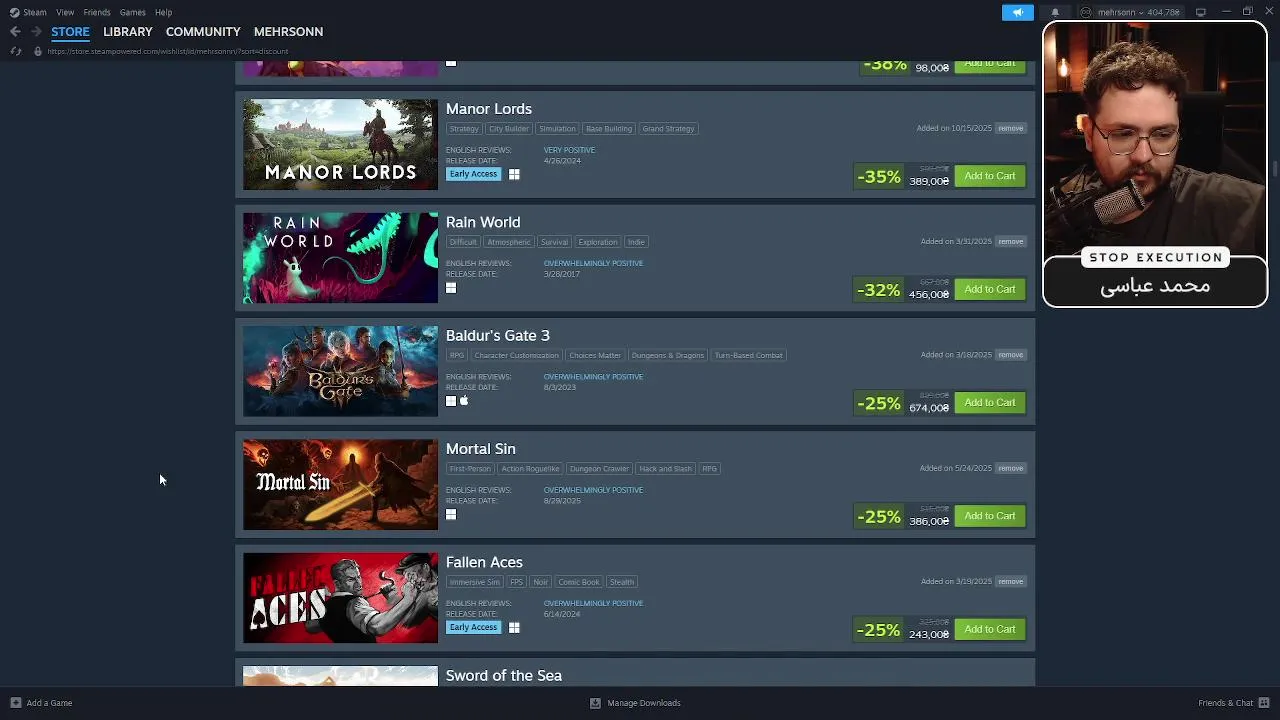
Task: Go back with the left arrow
Action: coord(15,32)
